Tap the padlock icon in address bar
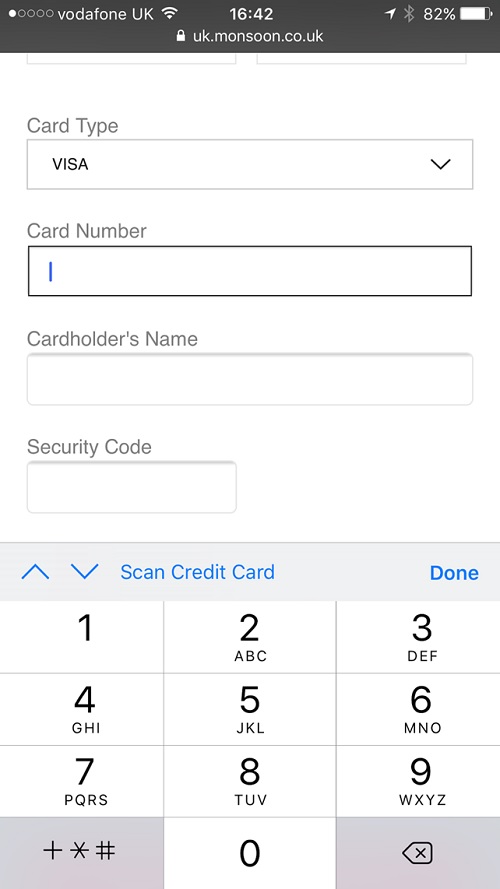The width and height of the screenshot is (500, 889). click(x=181, y=36)
